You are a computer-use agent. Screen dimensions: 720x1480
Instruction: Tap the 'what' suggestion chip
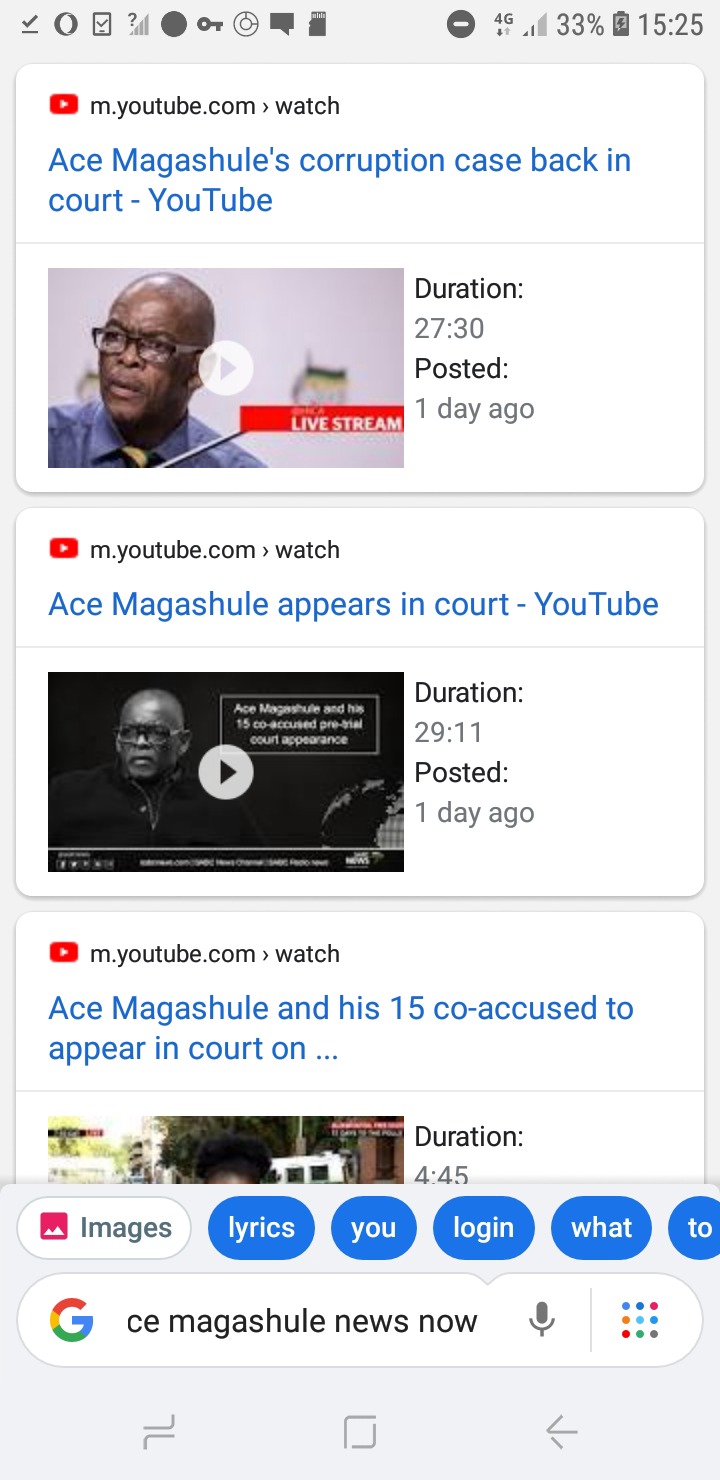pyautogui.click(x=601, y=1228)
